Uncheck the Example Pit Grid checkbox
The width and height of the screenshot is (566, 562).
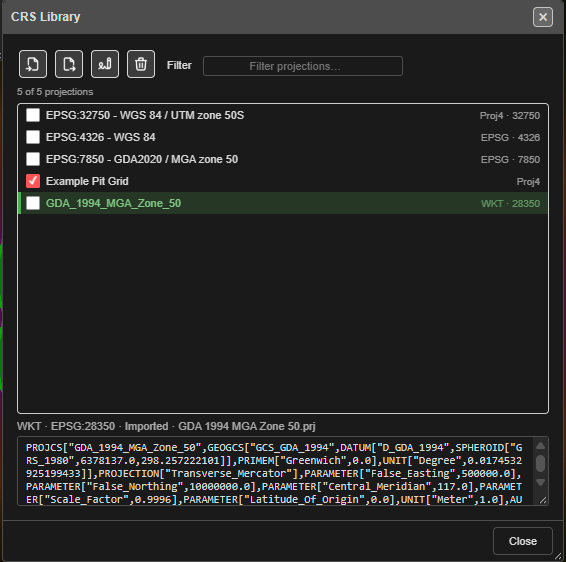click(33, 181)
